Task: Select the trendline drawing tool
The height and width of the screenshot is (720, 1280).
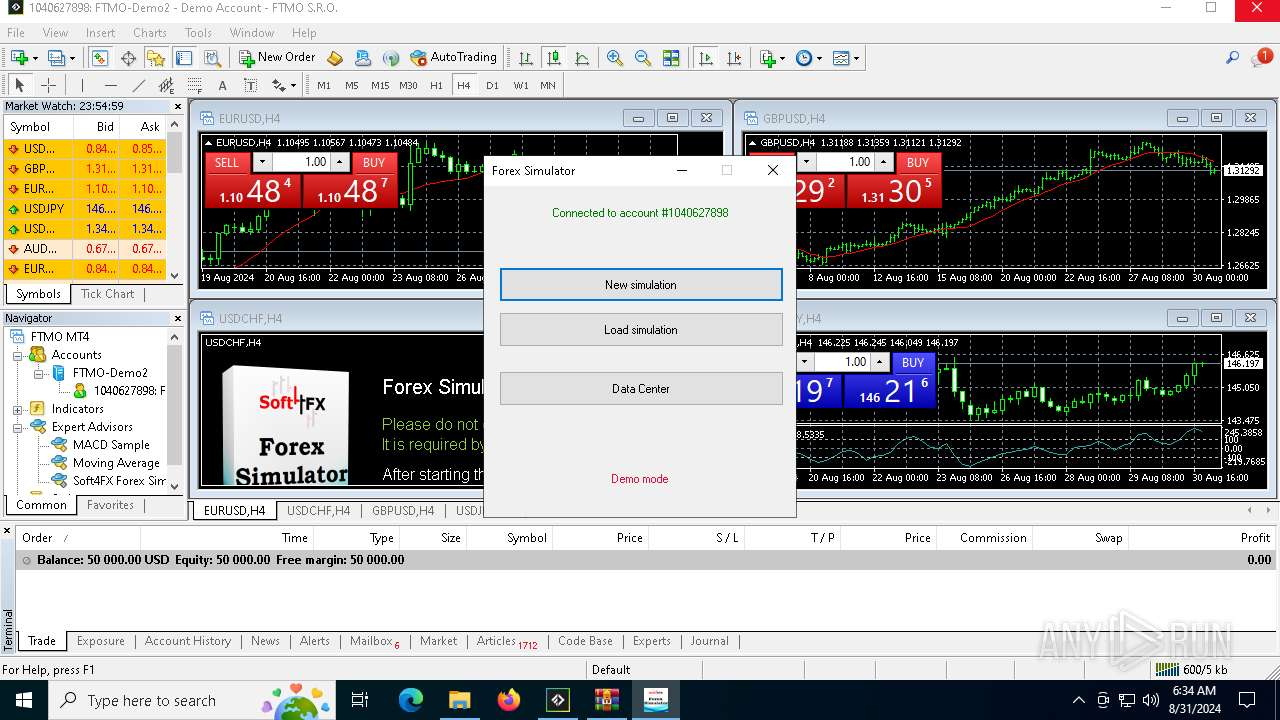Action: coord(138,85)
